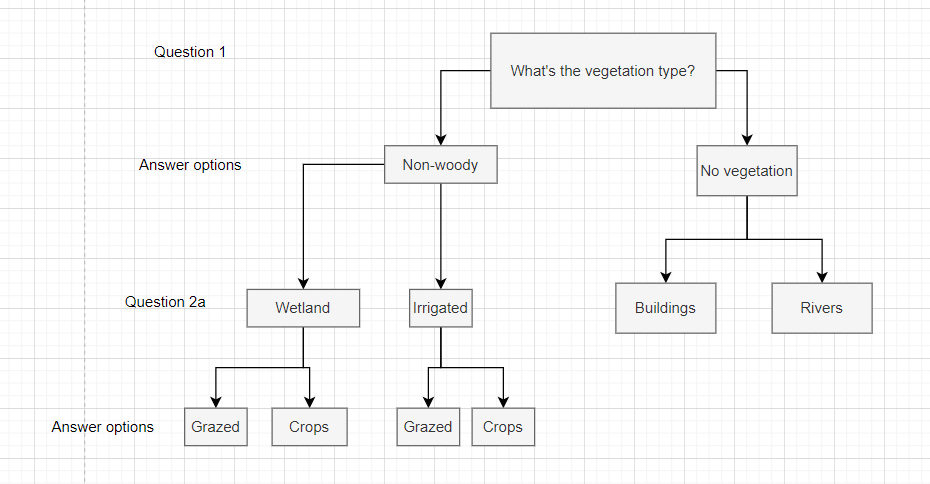930x484 pixels.
Task: Select the "Answer options" label beside Non-woody
Action: [x=190, y=165]
